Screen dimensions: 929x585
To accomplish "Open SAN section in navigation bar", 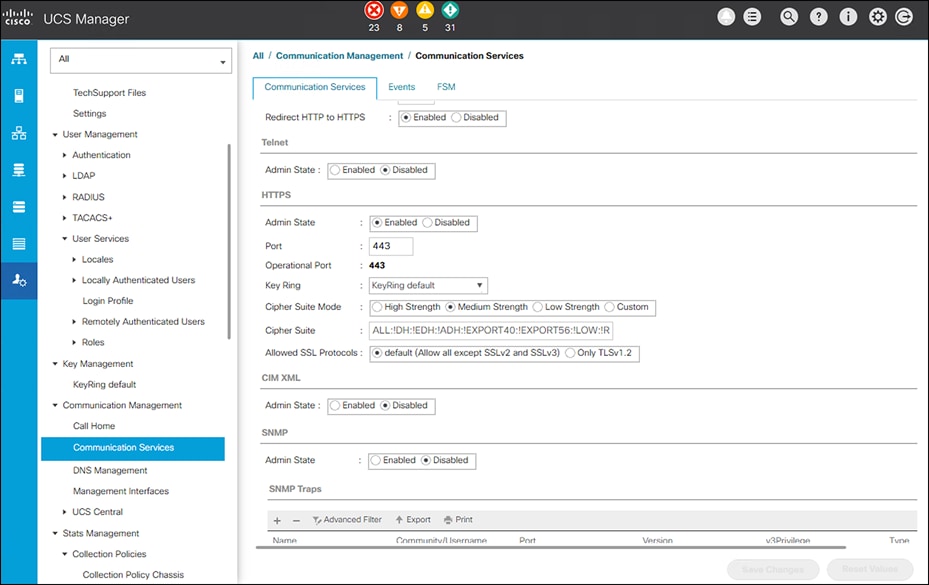I will click(19, 170).
